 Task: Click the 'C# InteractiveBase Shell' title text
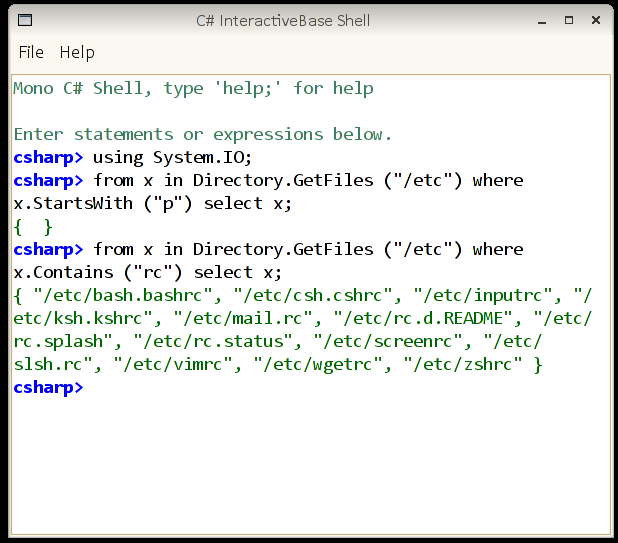point(283,20)
